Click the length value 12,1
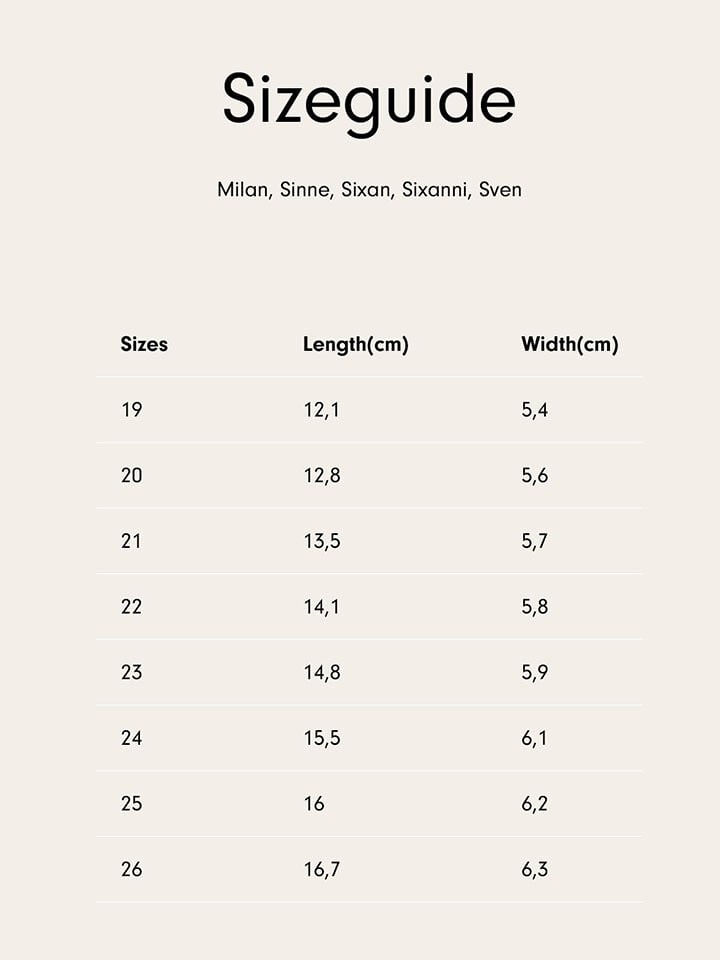The image size is (720, 960). pos(321,409)
